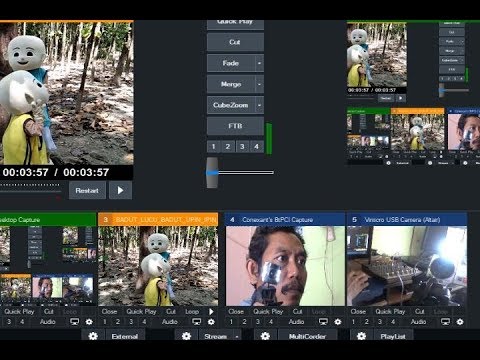Click the FTB button

[x=235, y=126]
